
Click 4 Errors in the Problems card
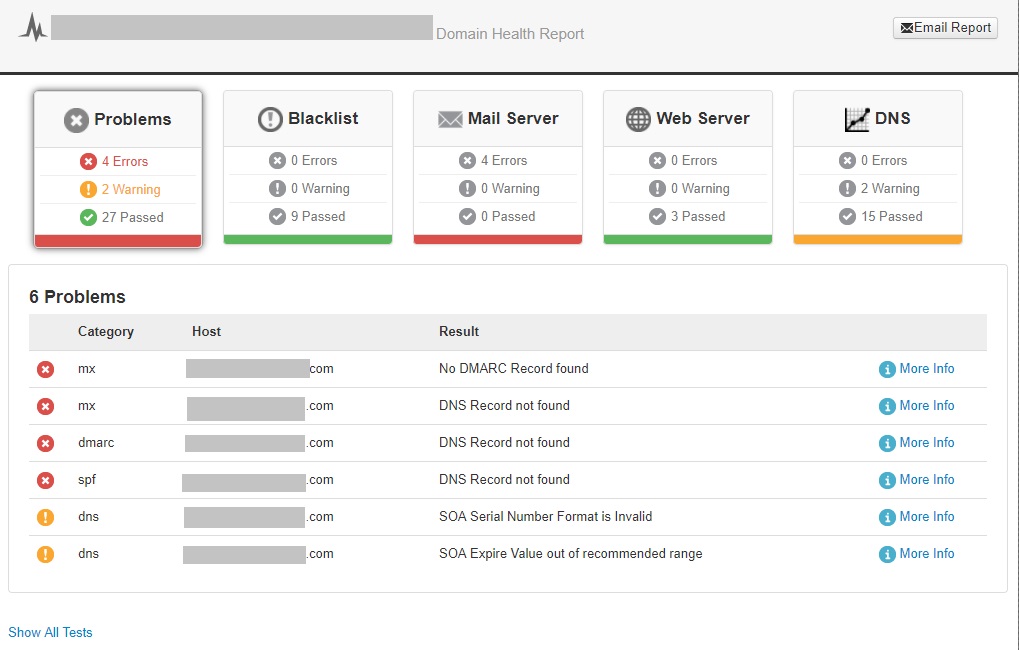pos(124,161)
